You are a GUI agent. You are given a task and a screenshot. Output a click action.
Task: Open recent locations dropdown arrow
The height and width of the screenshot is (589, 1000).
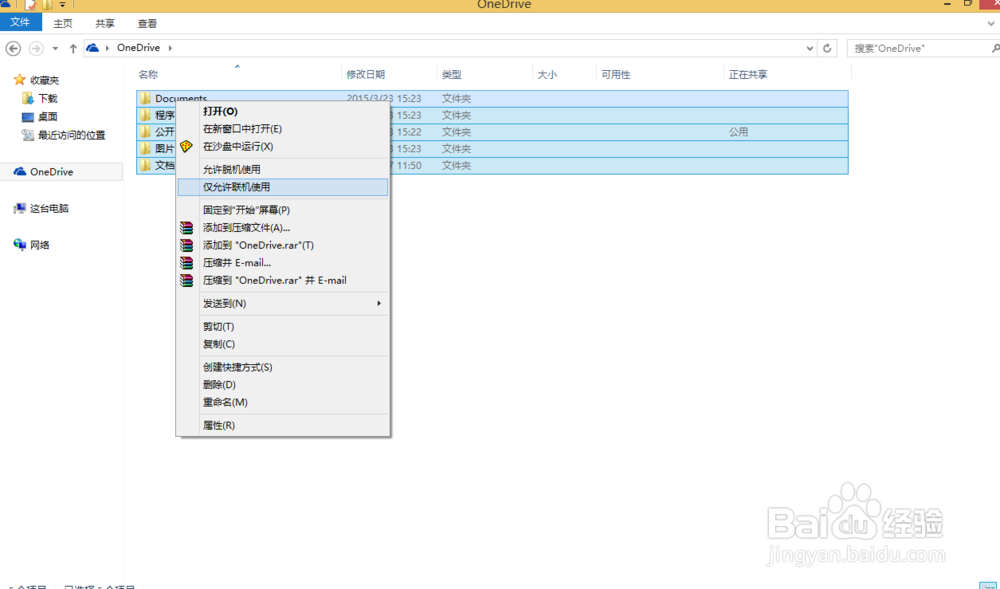pyautogui.click(x=55, y=48)
